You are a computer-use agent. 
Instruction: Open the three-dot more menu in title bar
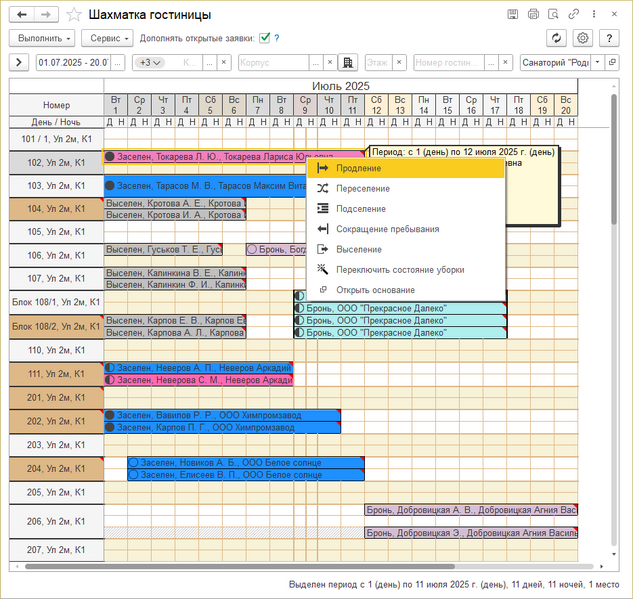click(594, 14)
